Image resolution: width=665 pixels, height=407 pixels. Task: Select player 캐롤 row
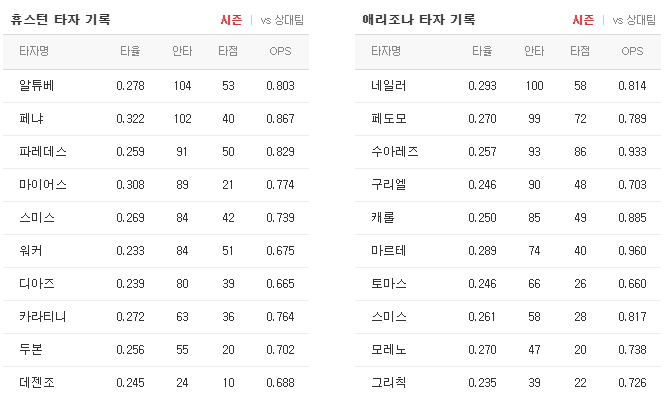pos(508,218)
